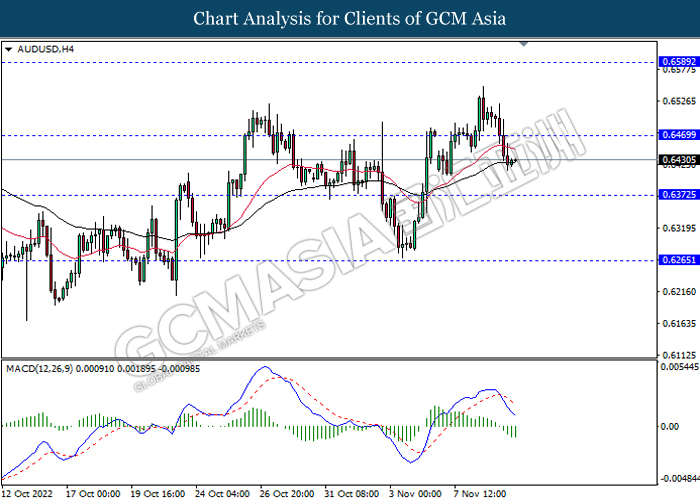Click the current price label 0.64305
700x500 pixels.
(x=679, y=159)
